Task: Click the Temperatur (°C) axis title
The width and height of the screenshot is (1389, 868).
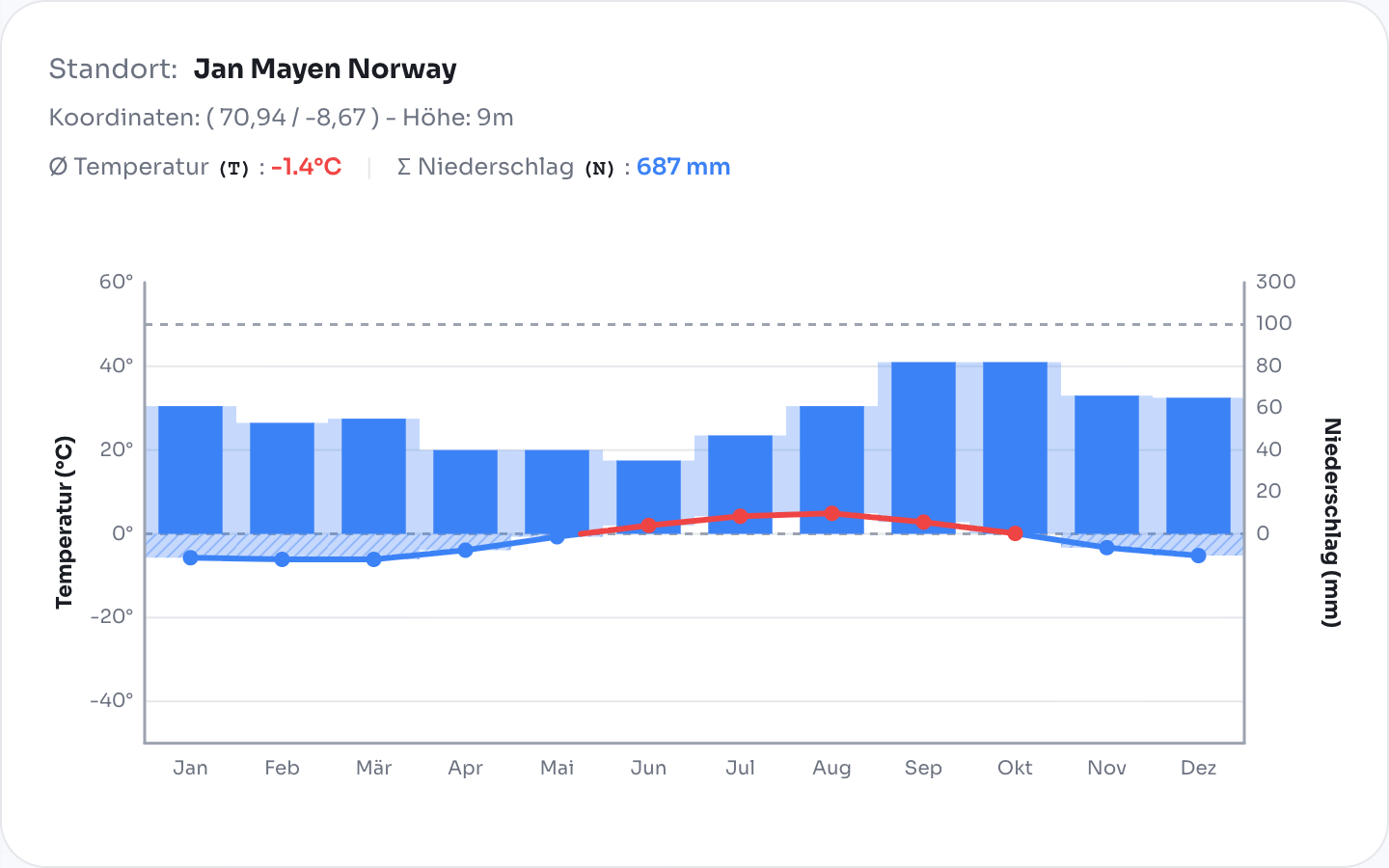Action: [x=65, y=522]
